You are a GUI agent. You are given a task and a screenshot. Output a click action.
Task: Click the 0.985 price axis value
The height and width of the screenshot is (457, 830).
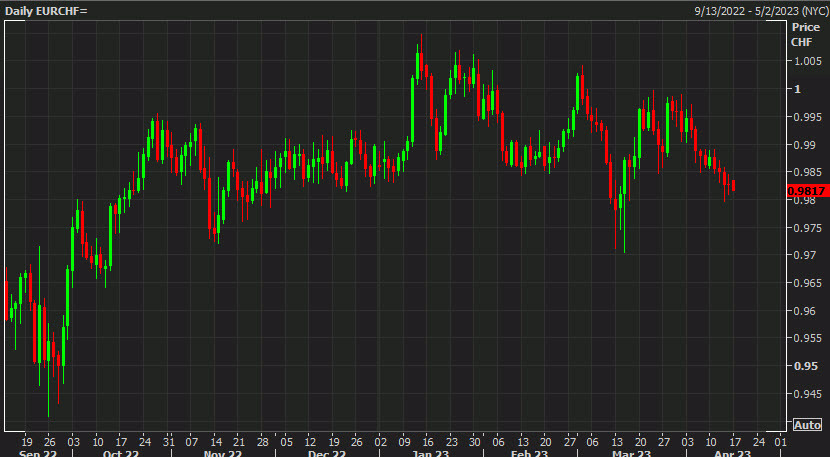(808, 172)
